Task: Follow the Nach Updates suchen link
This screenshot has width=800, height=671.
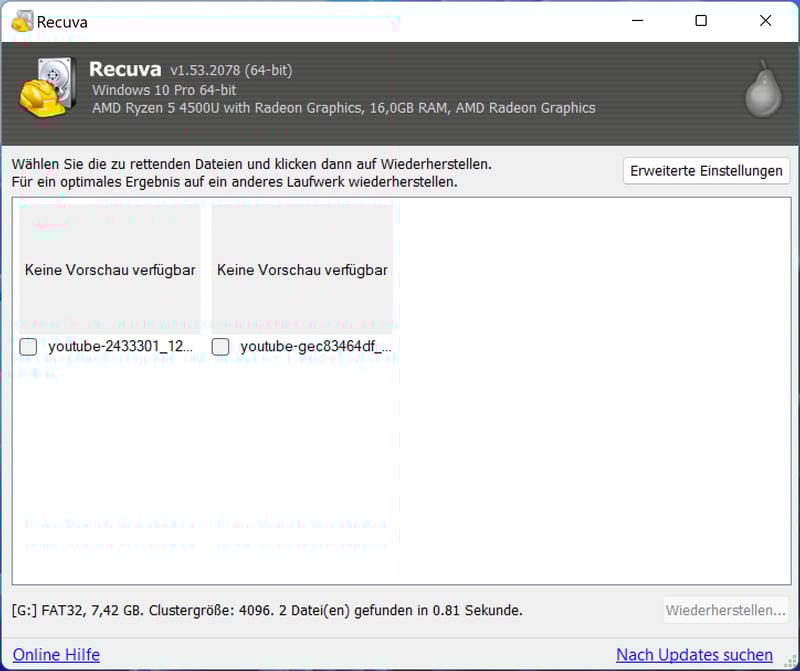Action: 694,655
